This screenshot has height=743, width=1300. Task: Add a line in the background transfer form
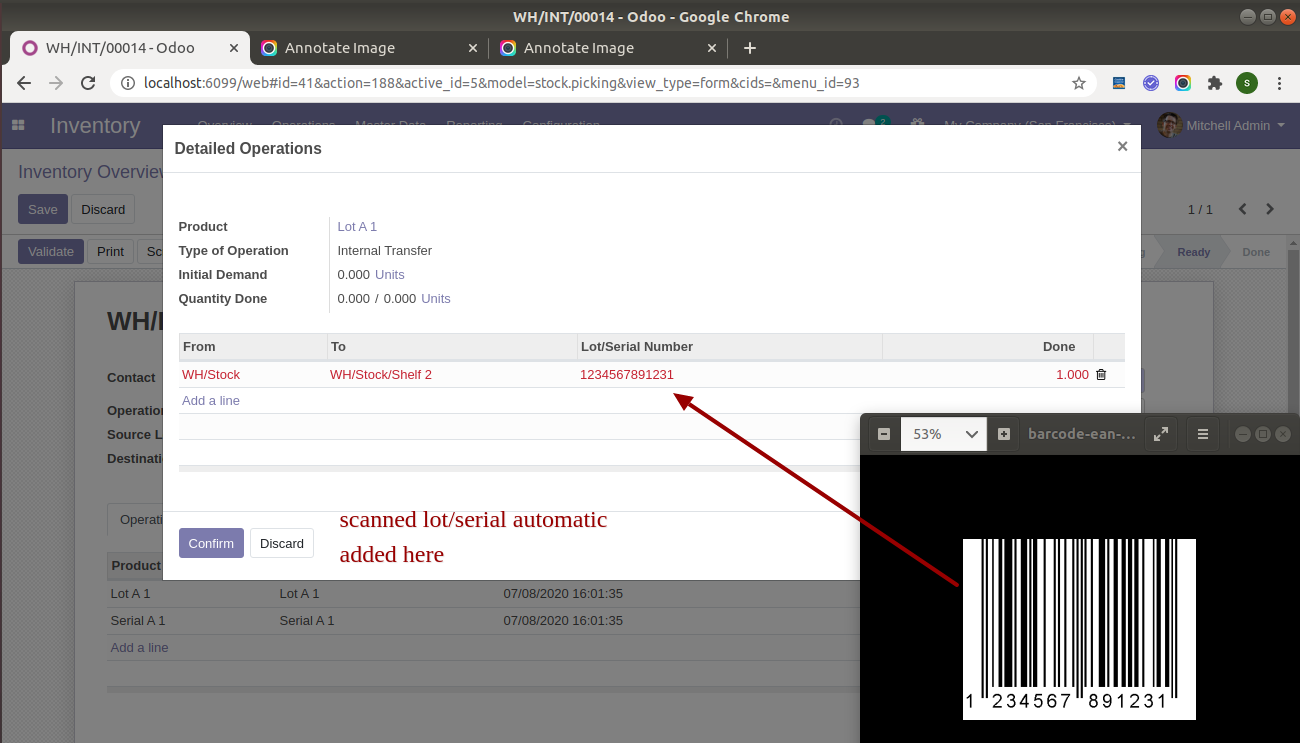139,647
